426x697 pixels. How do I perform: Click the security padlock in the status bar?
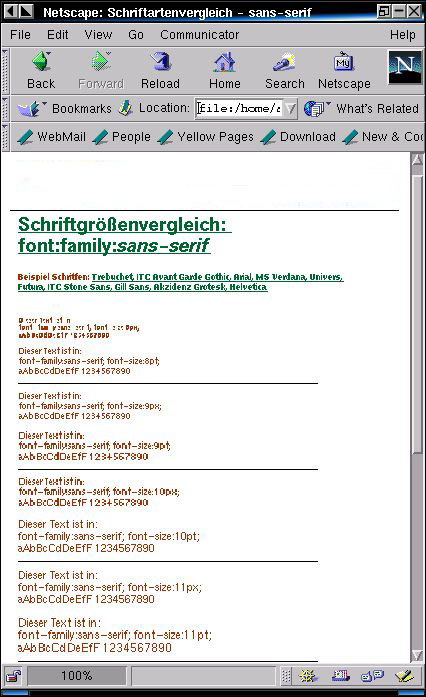pyautogui.click(x=13, y=676)
